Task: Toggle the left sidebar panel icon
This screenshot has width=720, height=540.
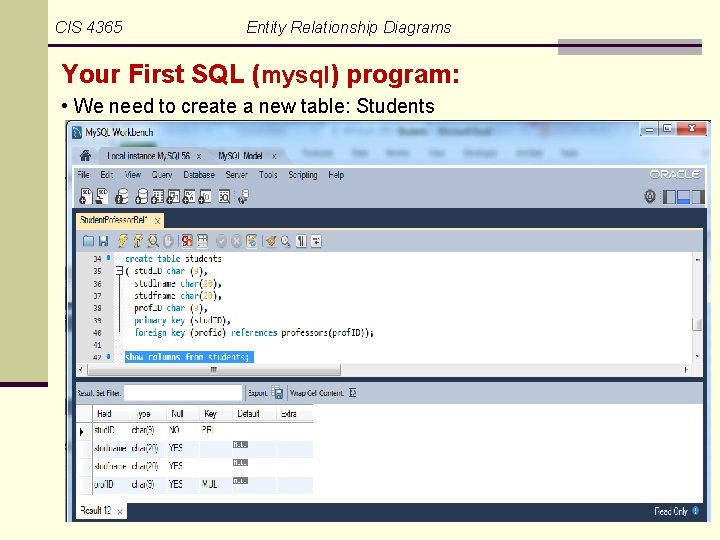Action: pos(669,197)
